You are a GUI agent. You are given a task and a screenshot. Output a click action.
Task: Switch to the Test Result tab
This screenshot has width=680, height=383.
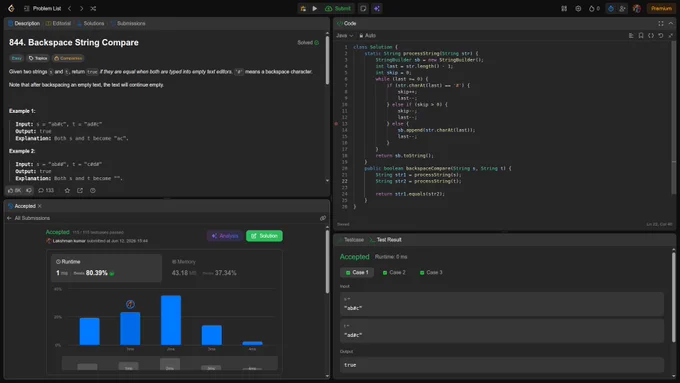point(386,240)
